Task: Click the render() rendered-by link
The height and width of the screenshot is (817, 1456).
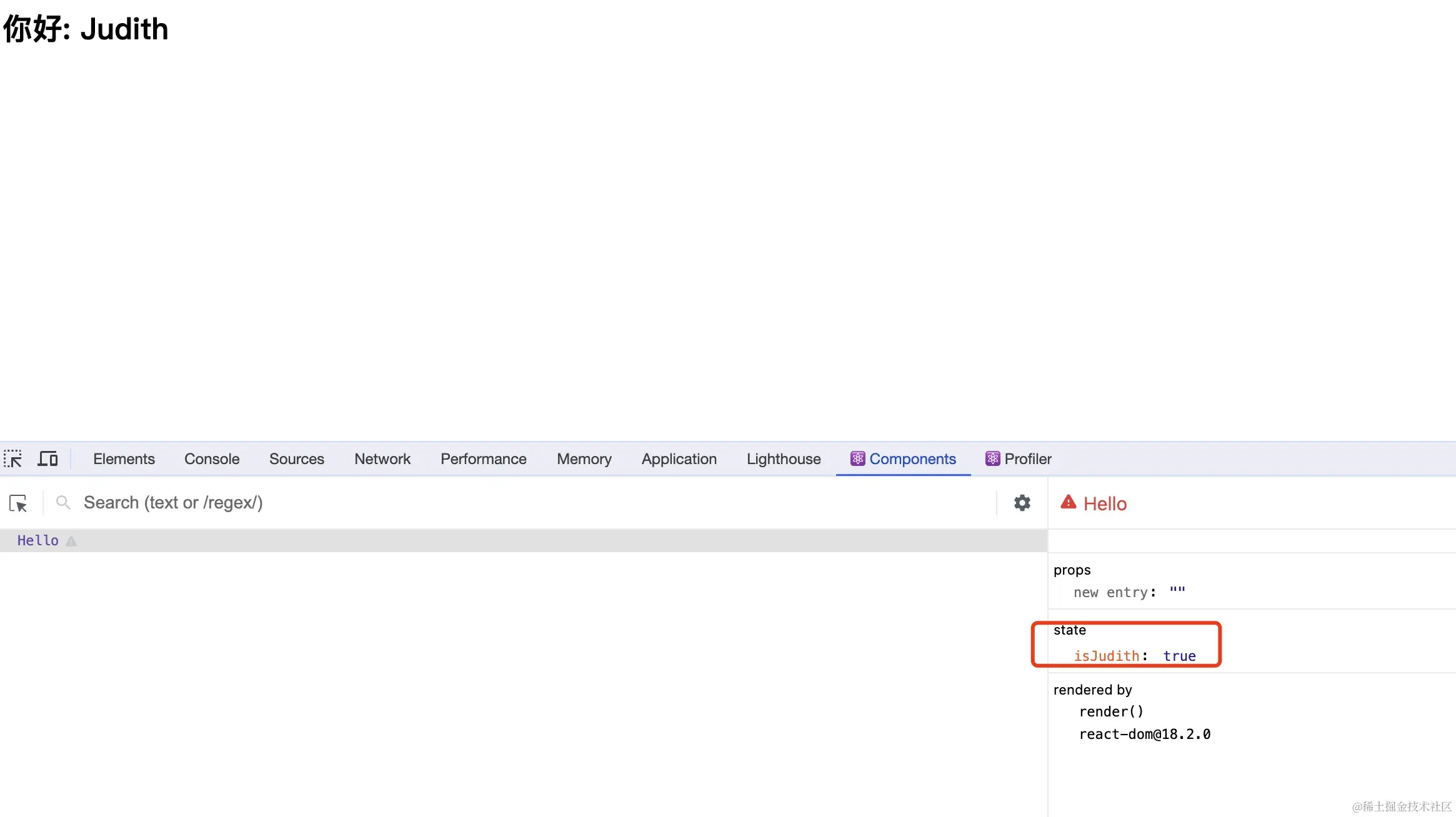Action: coord(1111,712)
